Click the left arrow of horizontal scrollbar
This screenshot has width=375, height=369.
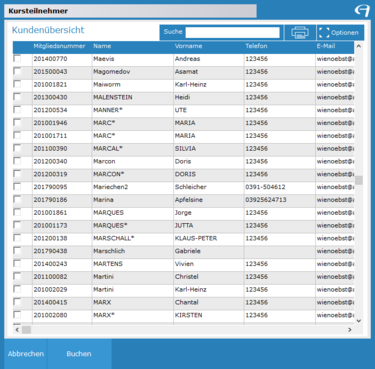17,330
